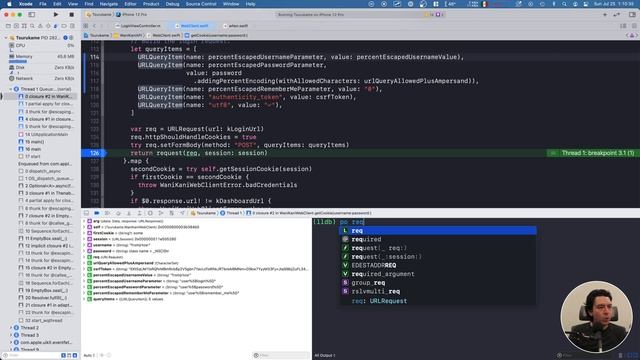The width and height of the screenshot is (640, 360).
Task: Click the Run (play) button in toolbar
Action: pyautogui.click(x=56, y=14)
